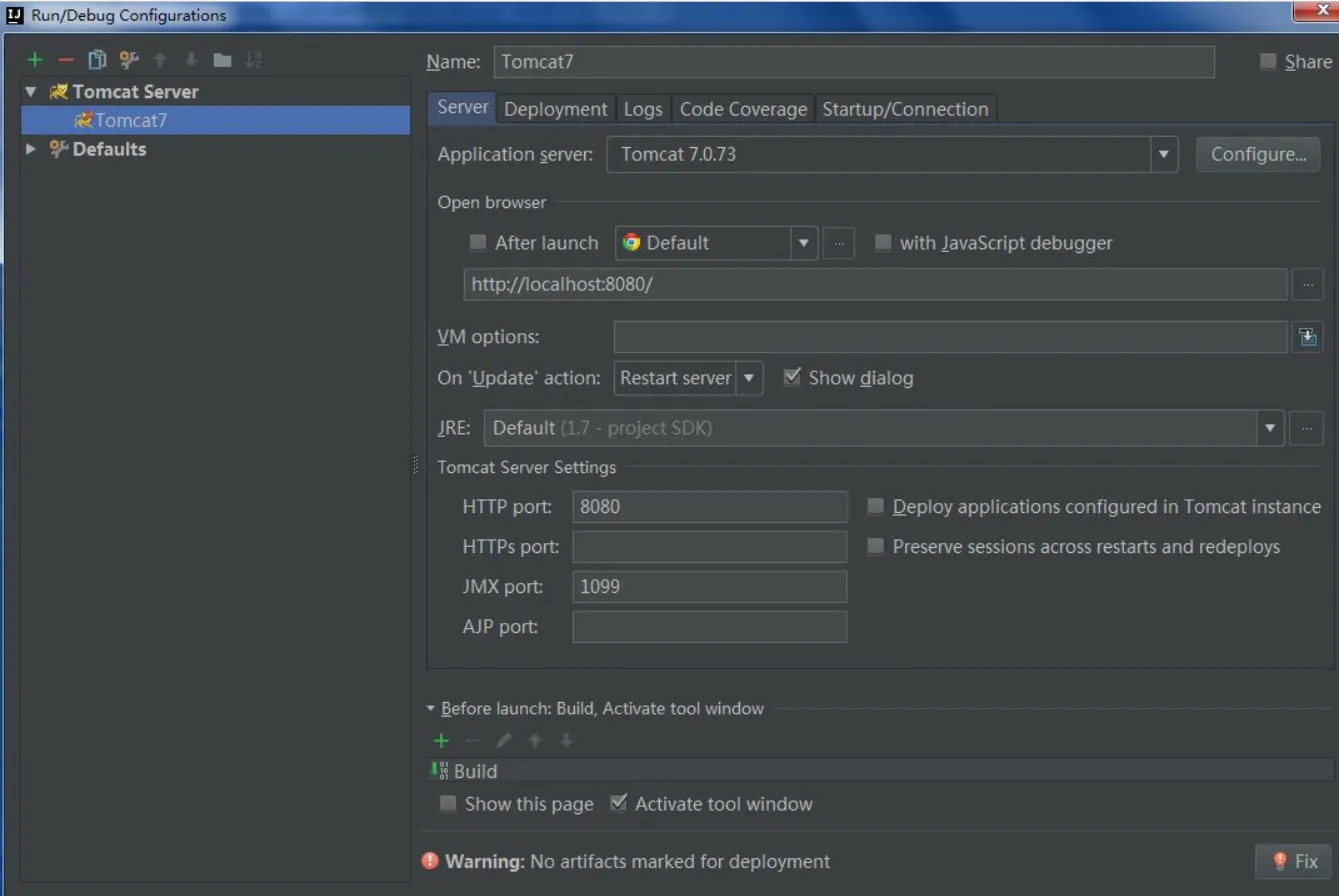Enable Deploy applications configured in Tomcat instance
Viewport: 1339px width, 896px height.
[x=876, y=507]
